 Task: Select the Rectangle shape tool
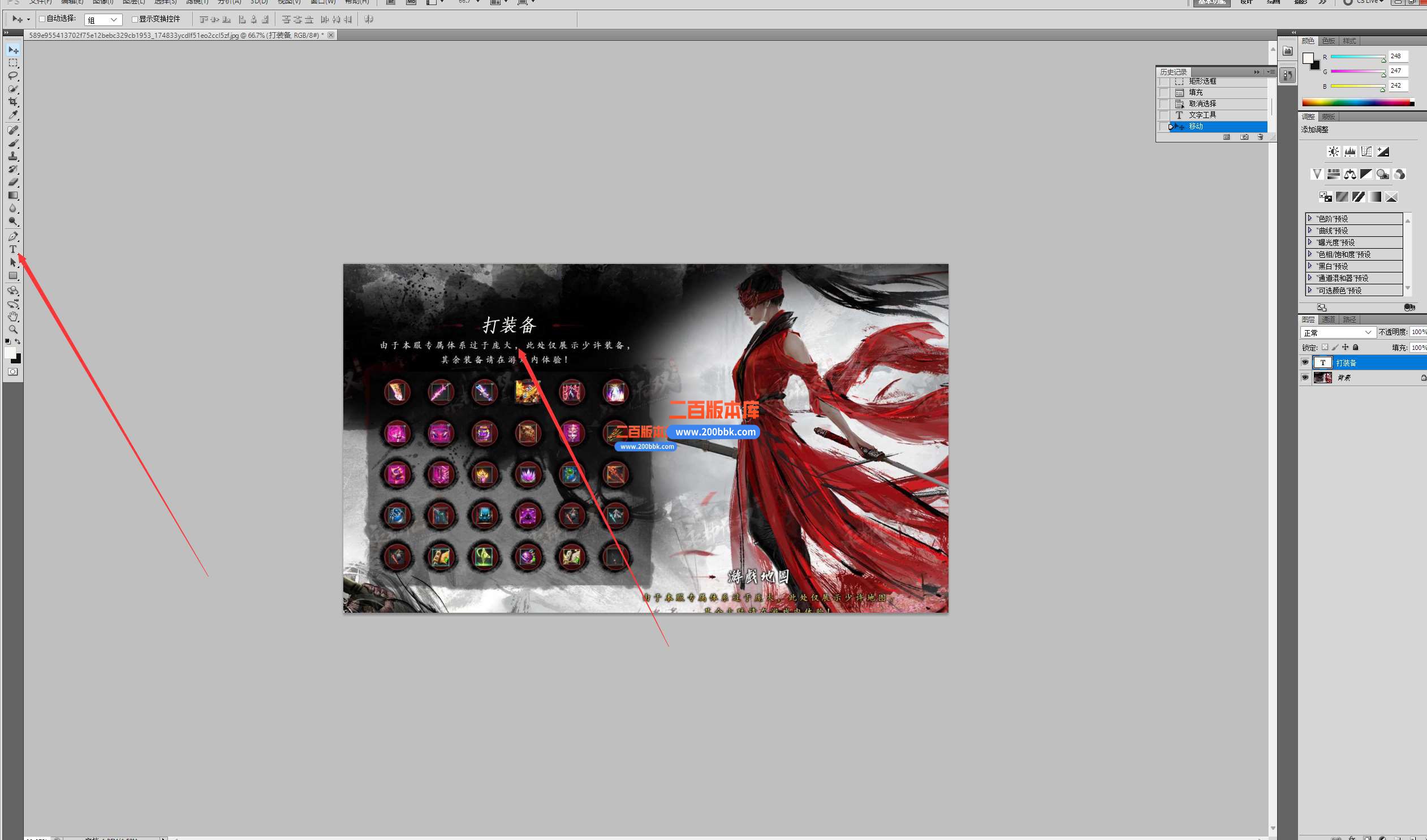pyautogui.click(x=13, y=276)
